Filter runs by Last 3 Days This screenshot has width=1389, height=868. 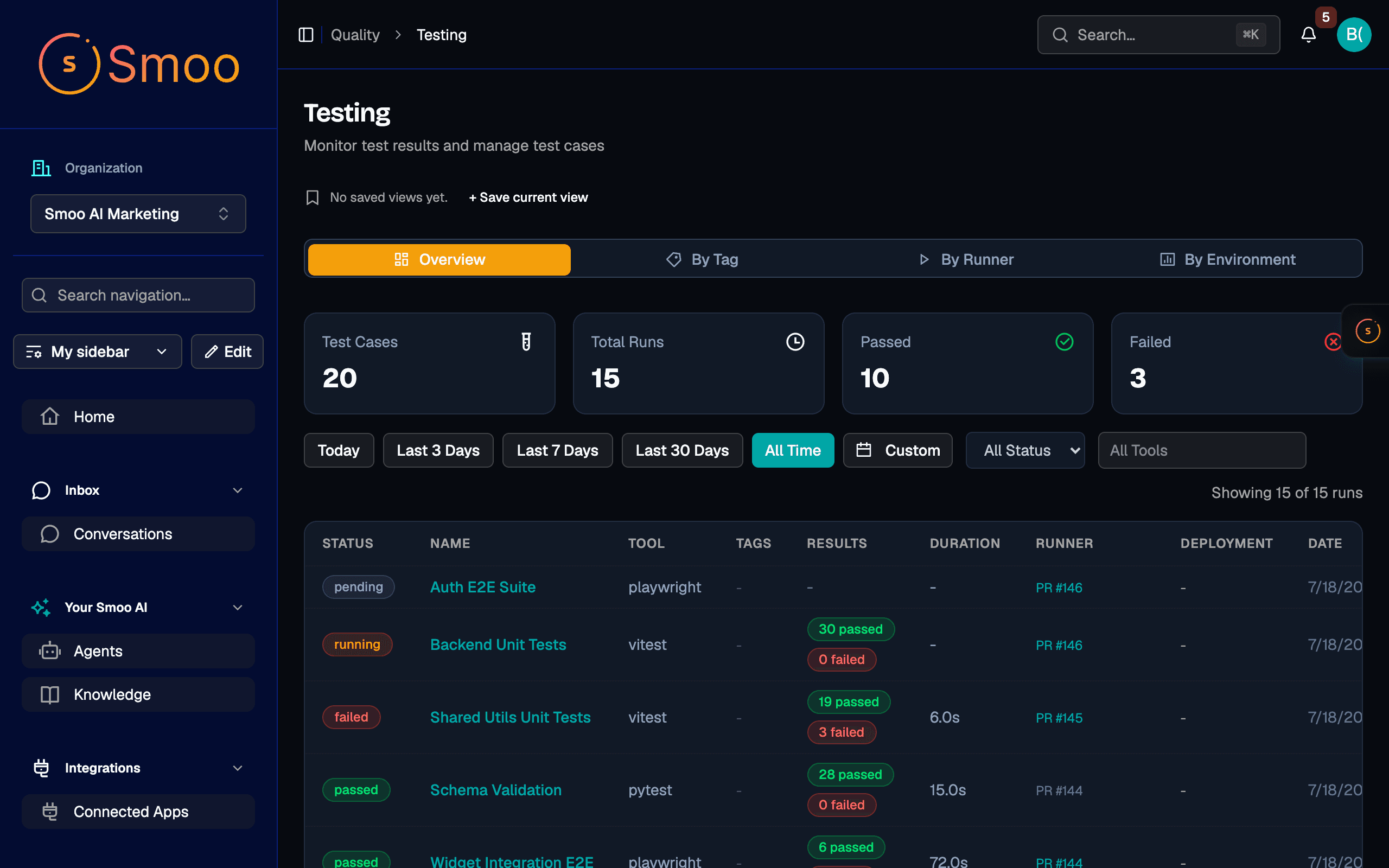tap(438, 450)
